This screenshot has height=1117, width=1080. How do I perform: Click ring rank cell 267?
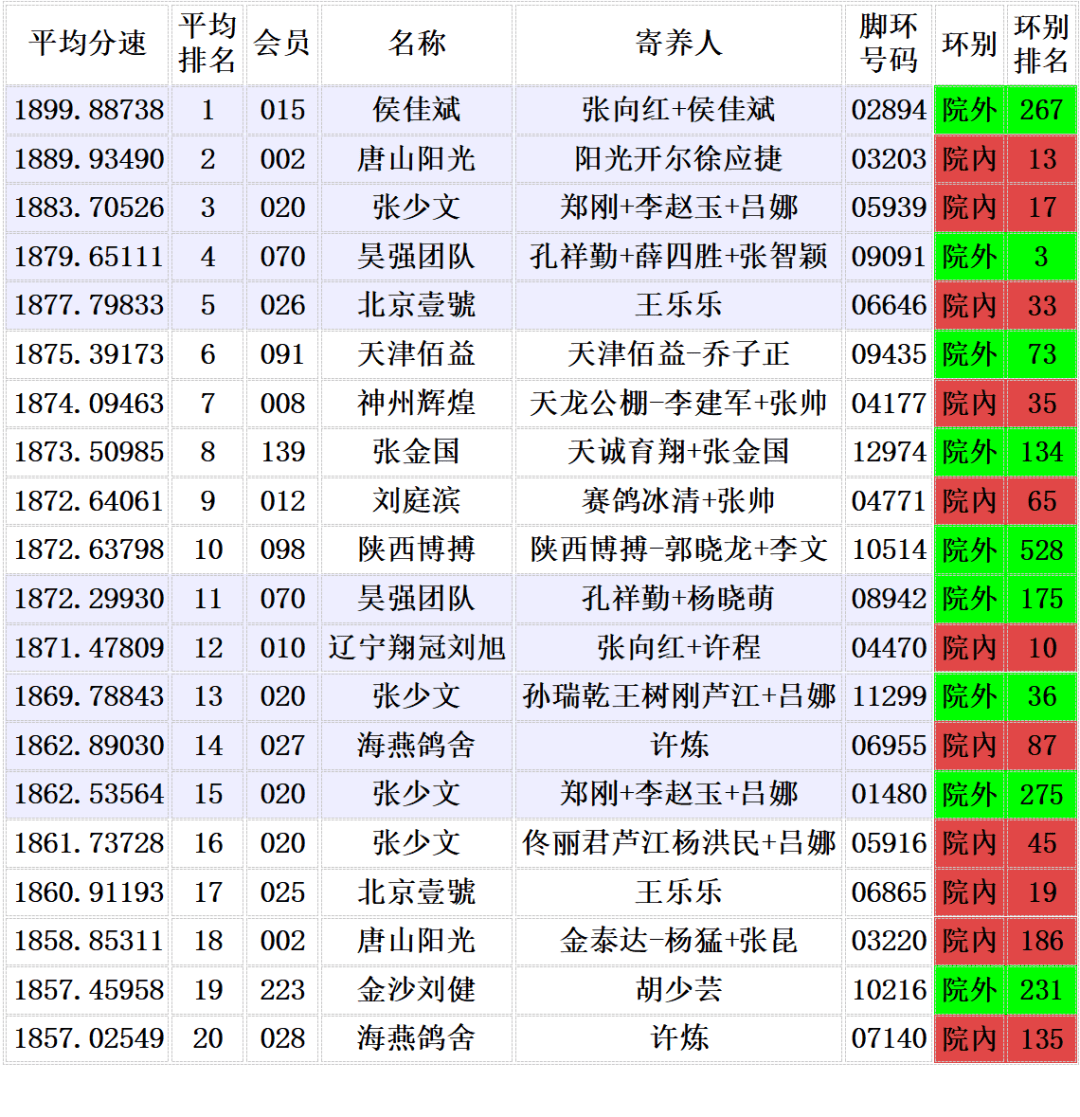click(1042, 110)
